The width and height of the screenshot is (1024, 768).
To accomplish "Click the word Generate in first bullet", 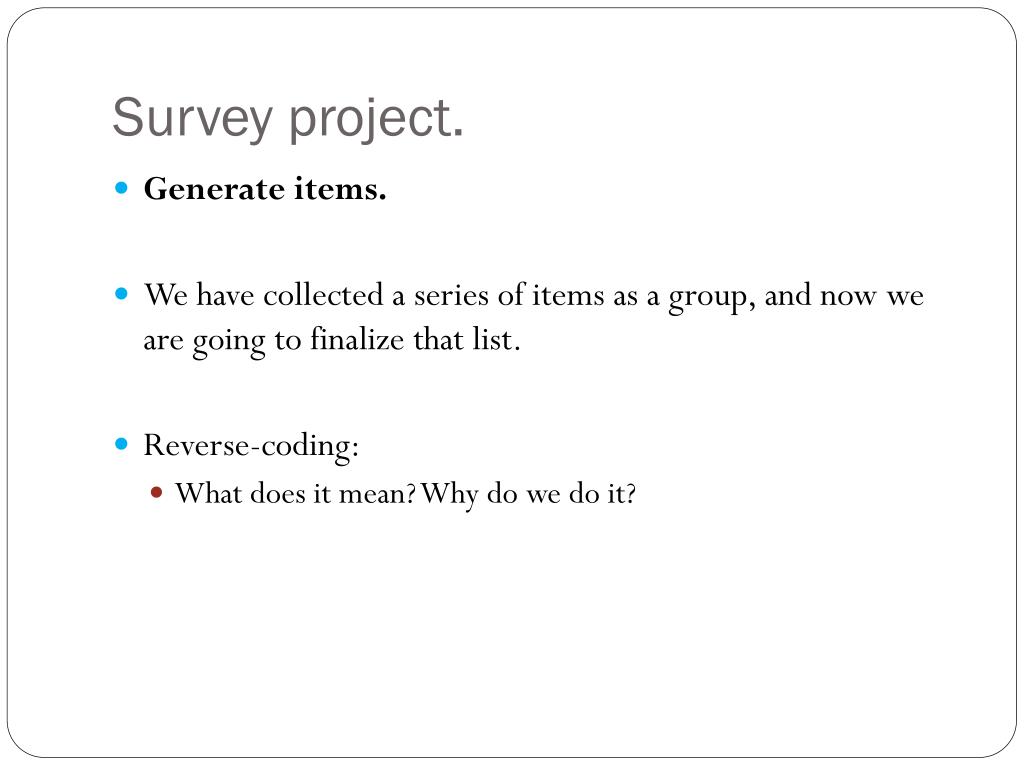I will click(214, 189).
